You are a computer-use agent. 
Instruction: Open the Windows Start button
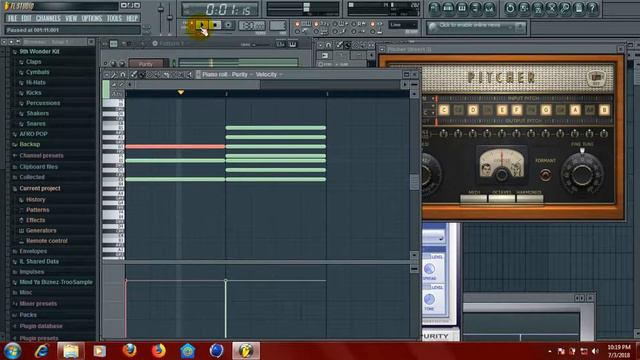coord(12,351)
